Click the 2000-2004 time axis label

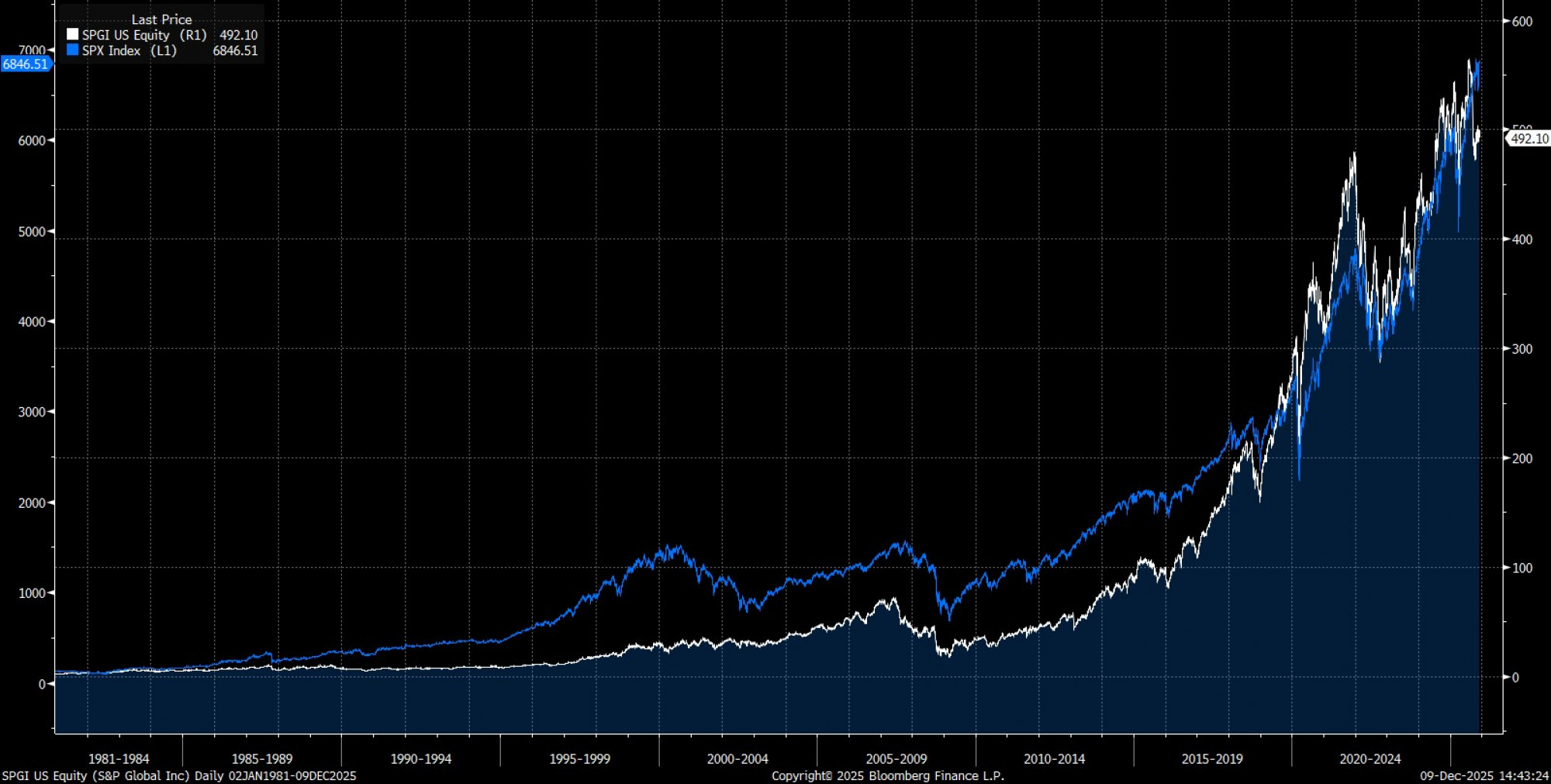tap(738, 758)
